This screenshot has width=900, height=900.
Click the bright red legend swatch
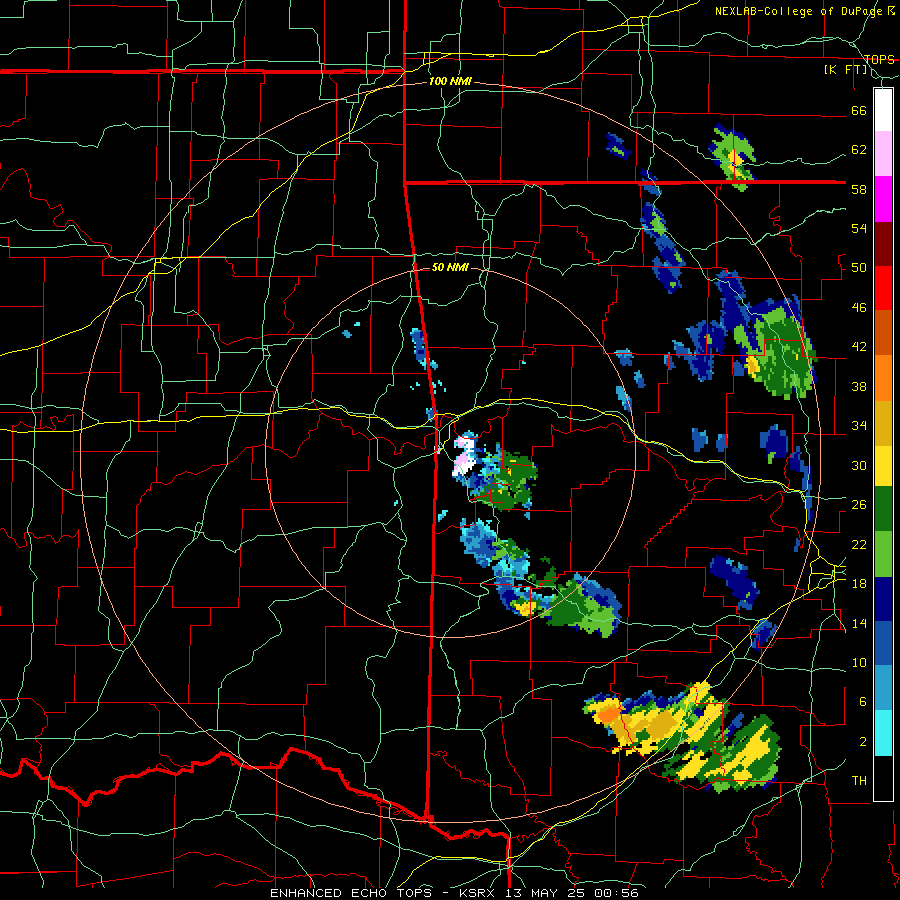[883, 288]
